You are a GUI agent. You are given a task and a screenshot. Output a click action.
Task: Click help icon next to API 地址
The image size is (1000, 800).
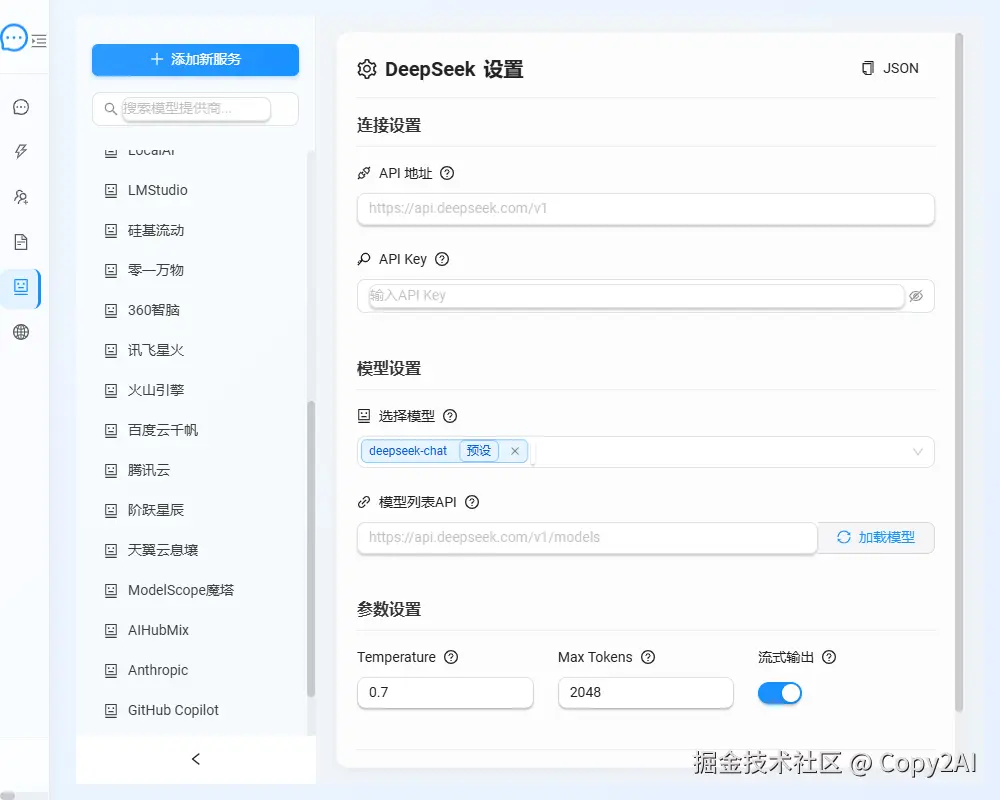[x=447, y=173]
